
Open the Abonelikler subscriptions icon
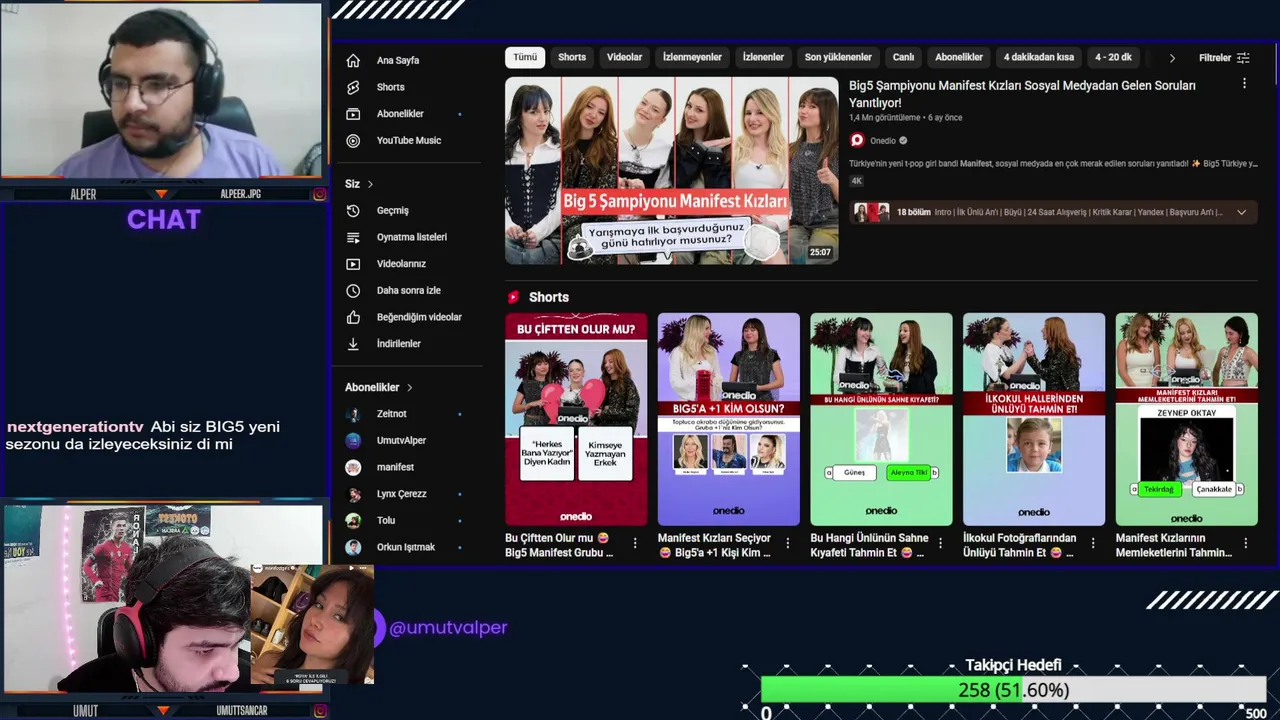pyautogui.click(x=353, y=114)
